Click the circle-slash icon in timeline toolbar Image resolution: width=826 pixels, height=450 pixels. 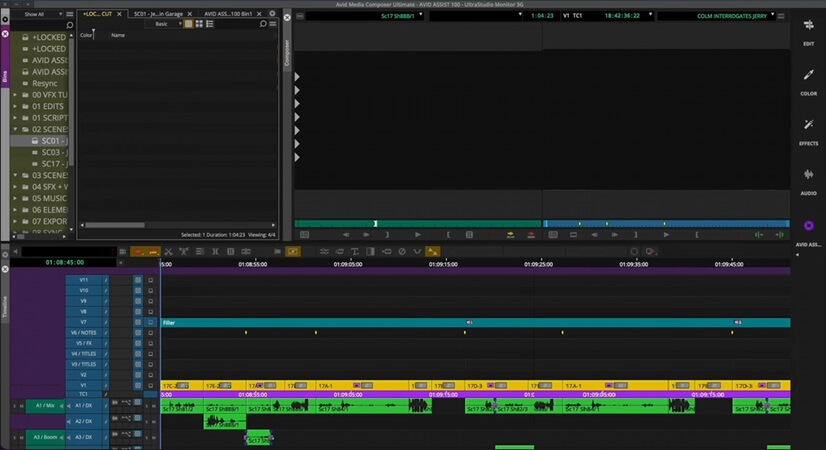click(401, 252)
